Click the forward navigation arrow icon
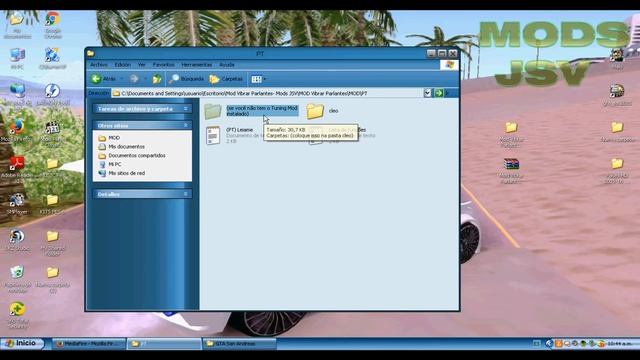This screenshot has width=640, height=360. coord(134,79)
